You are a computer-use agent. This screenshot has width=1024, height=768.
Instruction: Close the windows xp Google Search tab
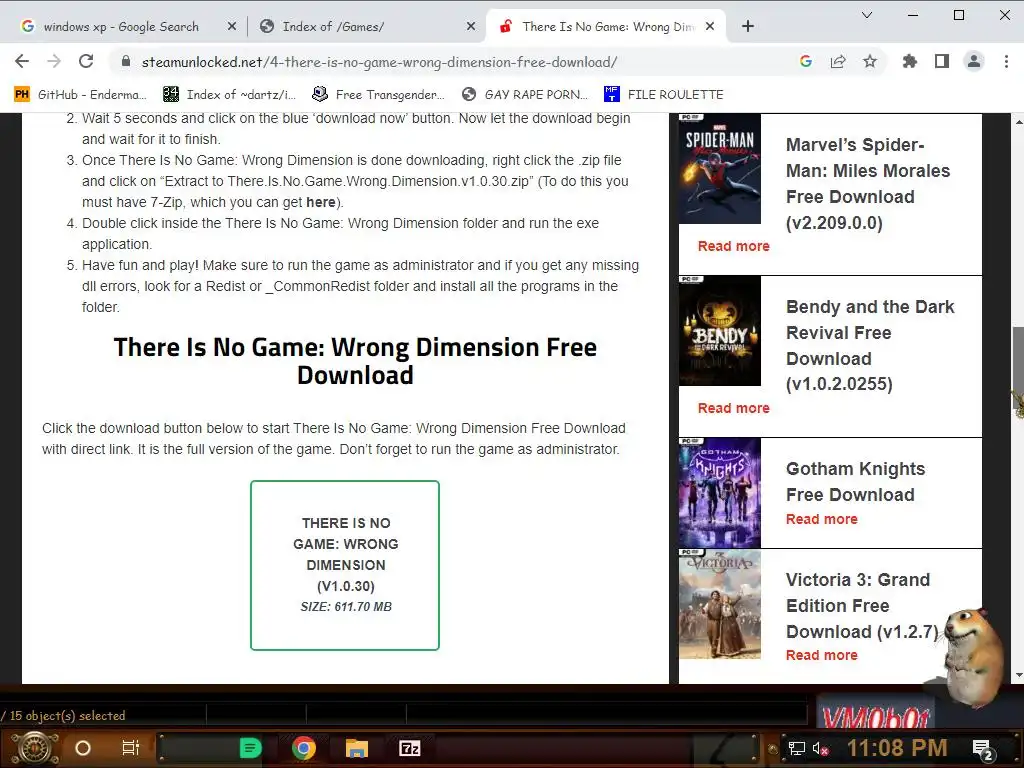(232, 26)
